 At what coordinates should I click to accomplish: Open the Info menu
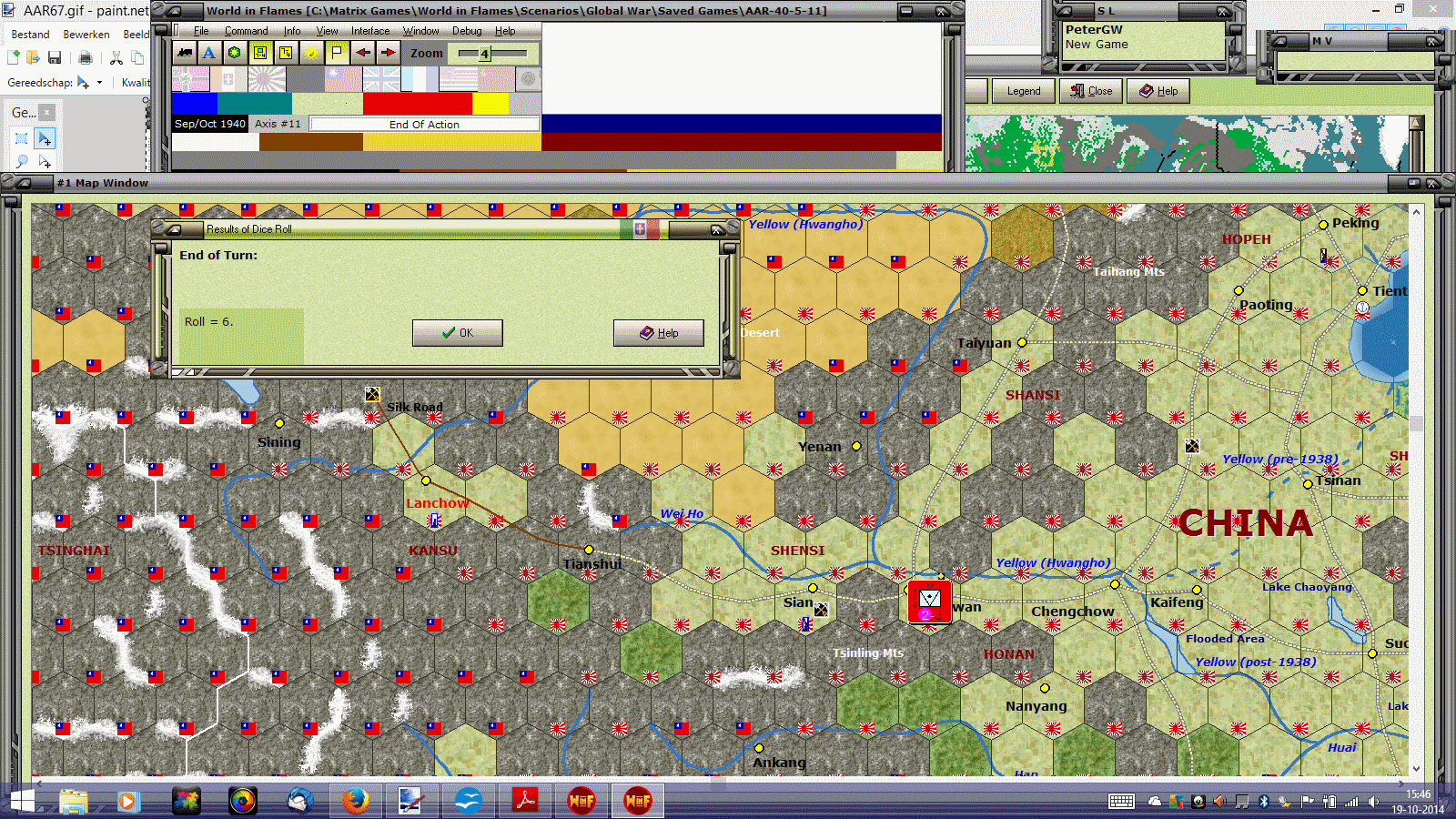(292, 31)
